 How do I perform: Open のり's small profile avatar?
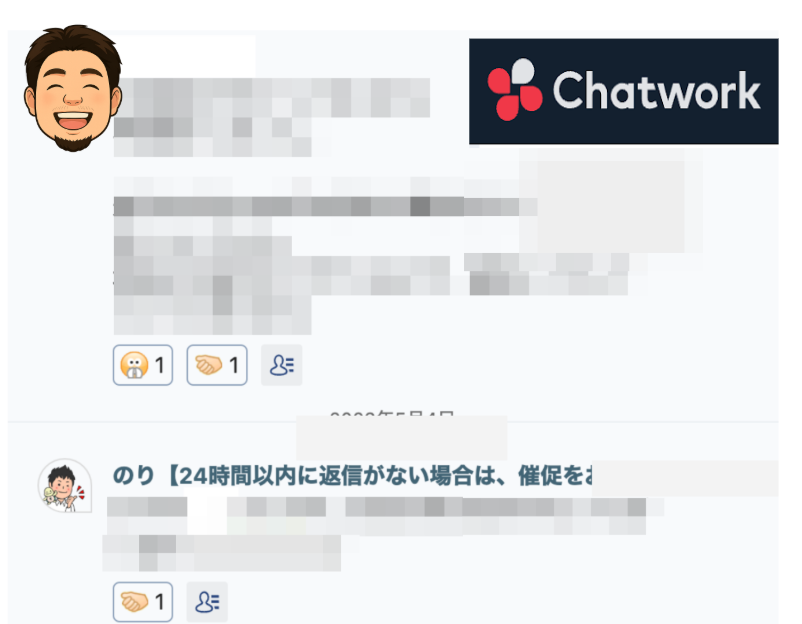pos(65,485)
